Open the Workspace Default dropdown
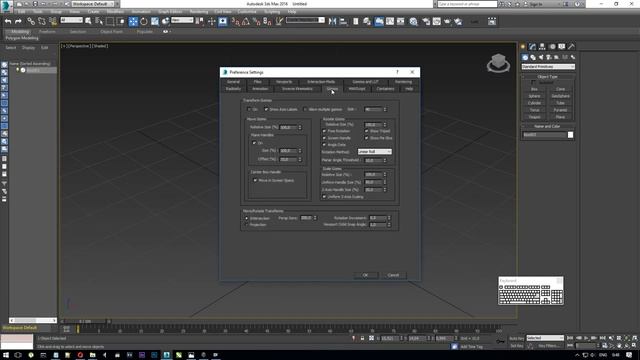The width and height of the screenshot is (640, 360). [x=92, y=4]
